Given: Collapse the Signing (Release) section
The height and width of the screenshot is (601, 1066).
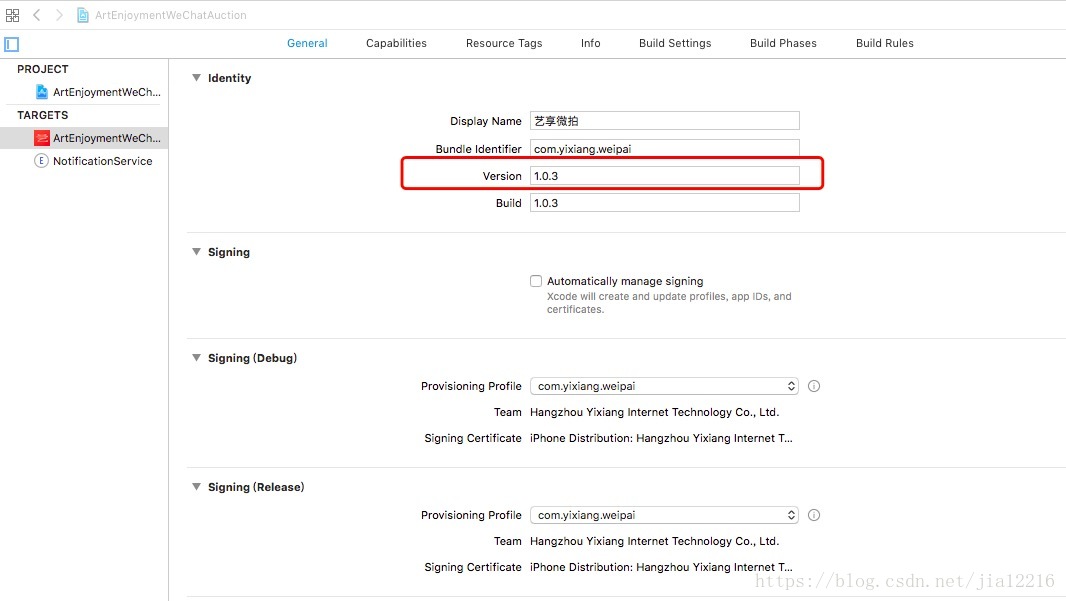Looking at the screenshot, I should click(196, 487).
